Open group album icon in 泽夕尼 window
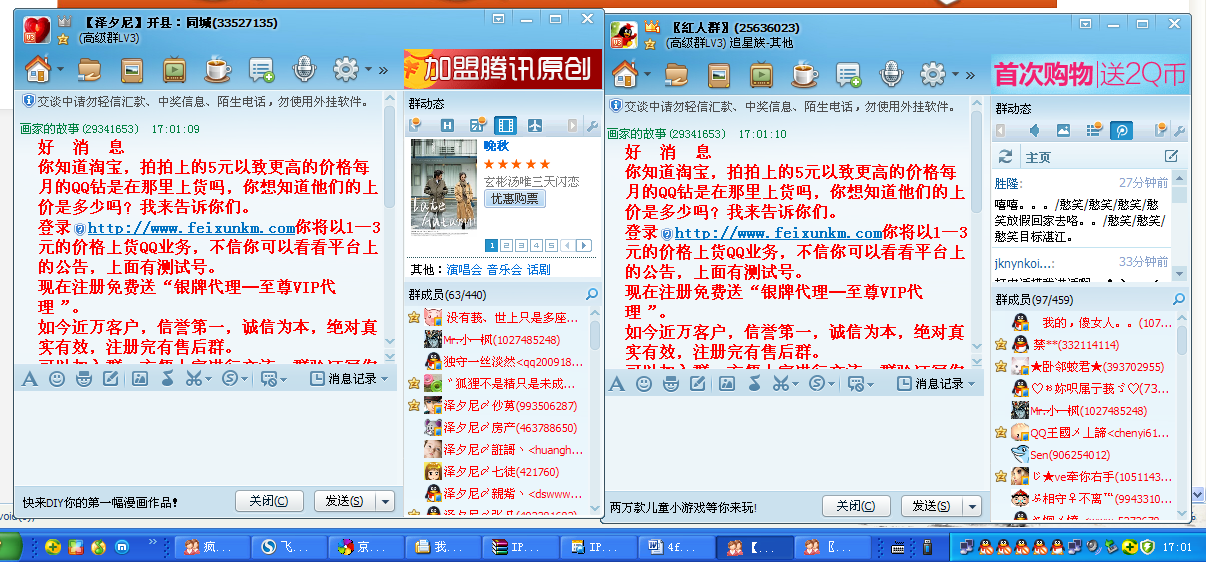The width and height of the screenshot is (1206, 562). (131, 70)
